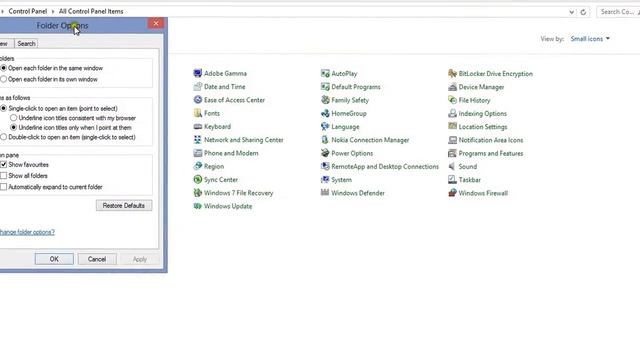
Task: Open the HomeGroup icon
Action: (325, 113)
